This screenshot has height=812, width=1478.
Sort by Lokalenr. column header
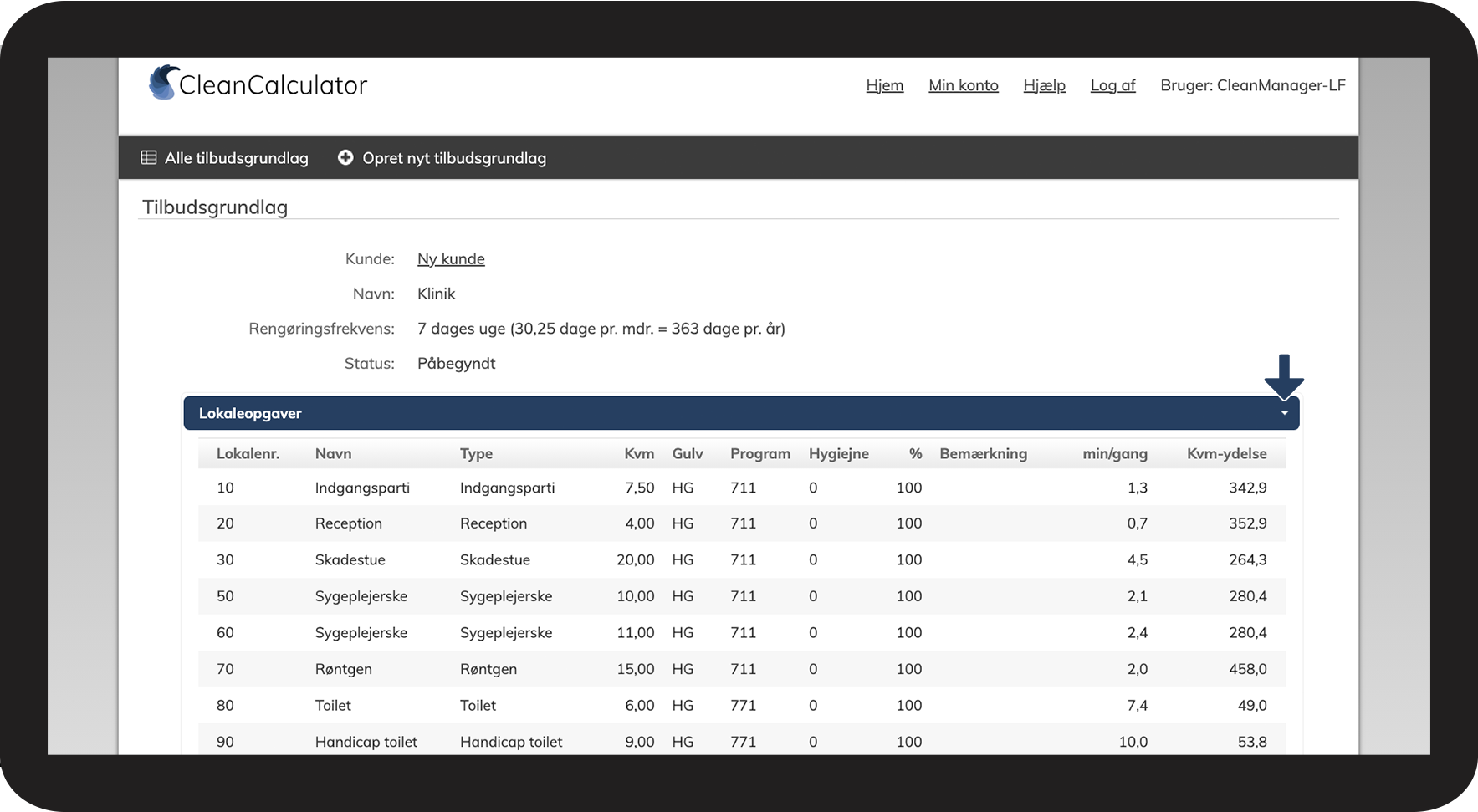(248, 454)
